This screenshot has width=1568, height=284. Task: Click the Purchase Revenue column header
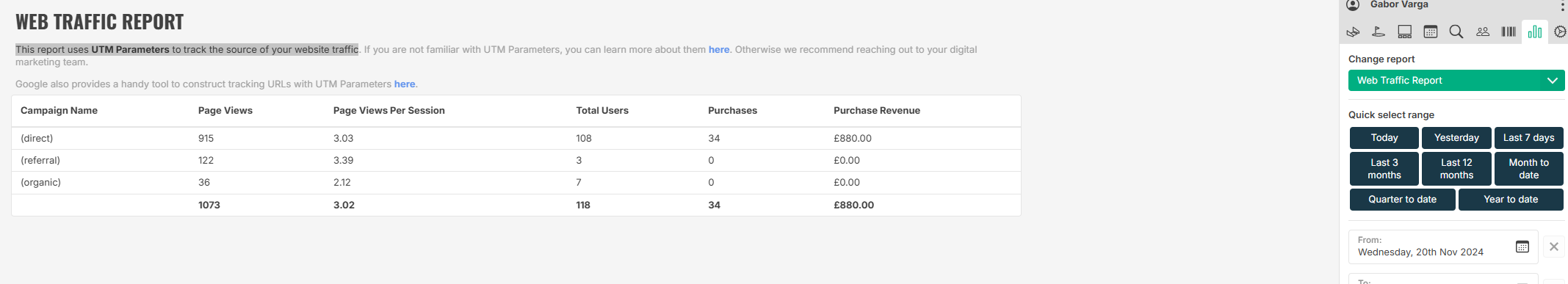(877, 111)
